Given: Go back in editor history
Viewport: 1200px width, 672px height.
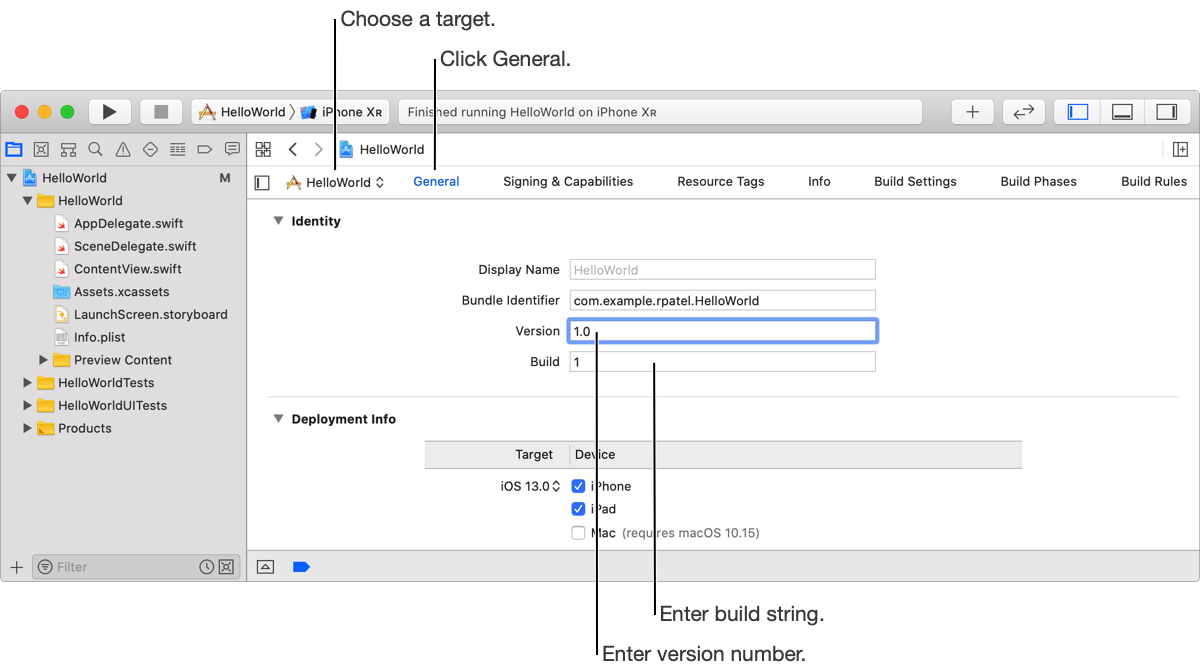Looking at the screenshot, I should [x=292, y=149].
